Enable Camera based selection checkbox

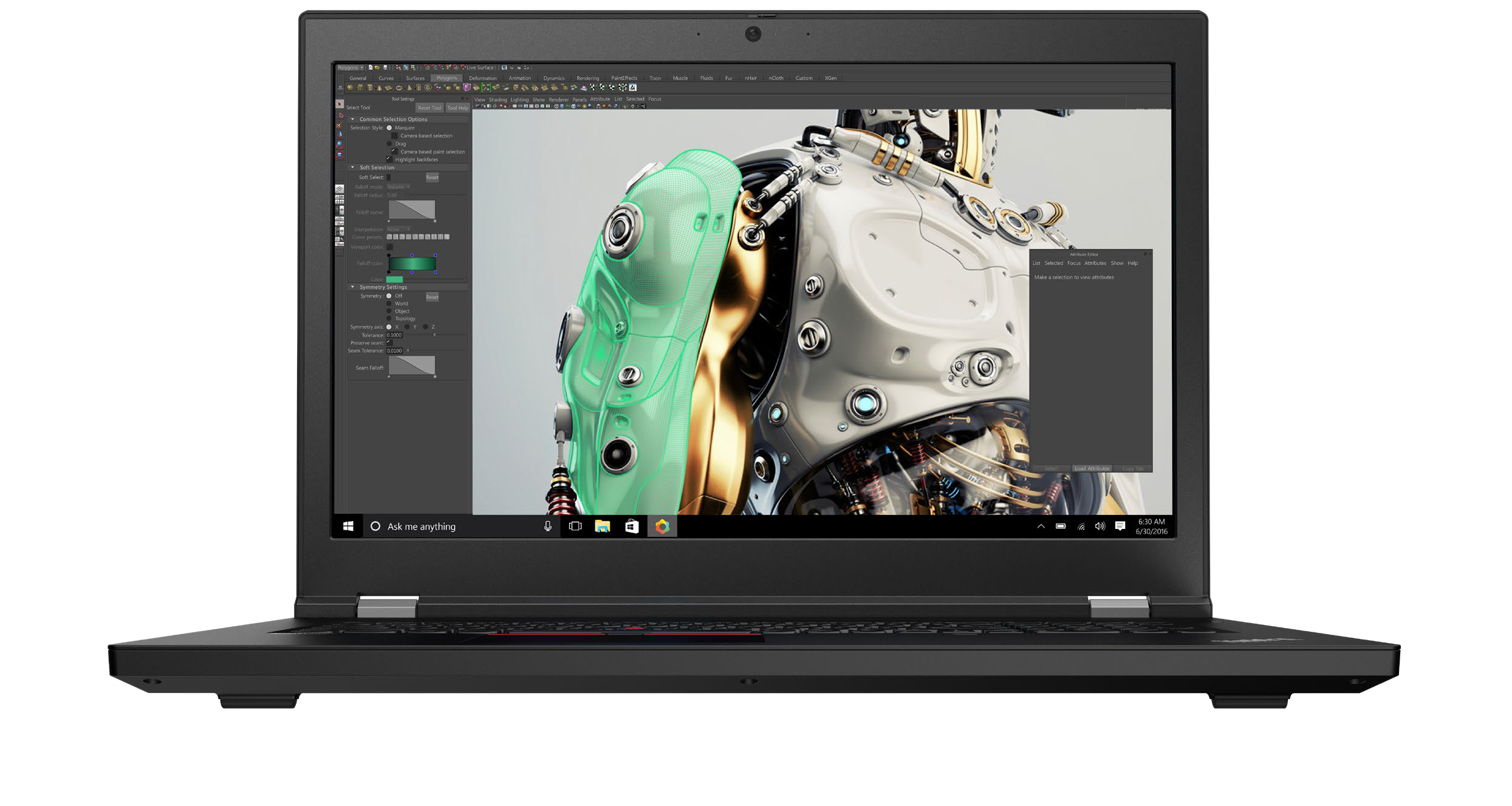click(394, 135)
